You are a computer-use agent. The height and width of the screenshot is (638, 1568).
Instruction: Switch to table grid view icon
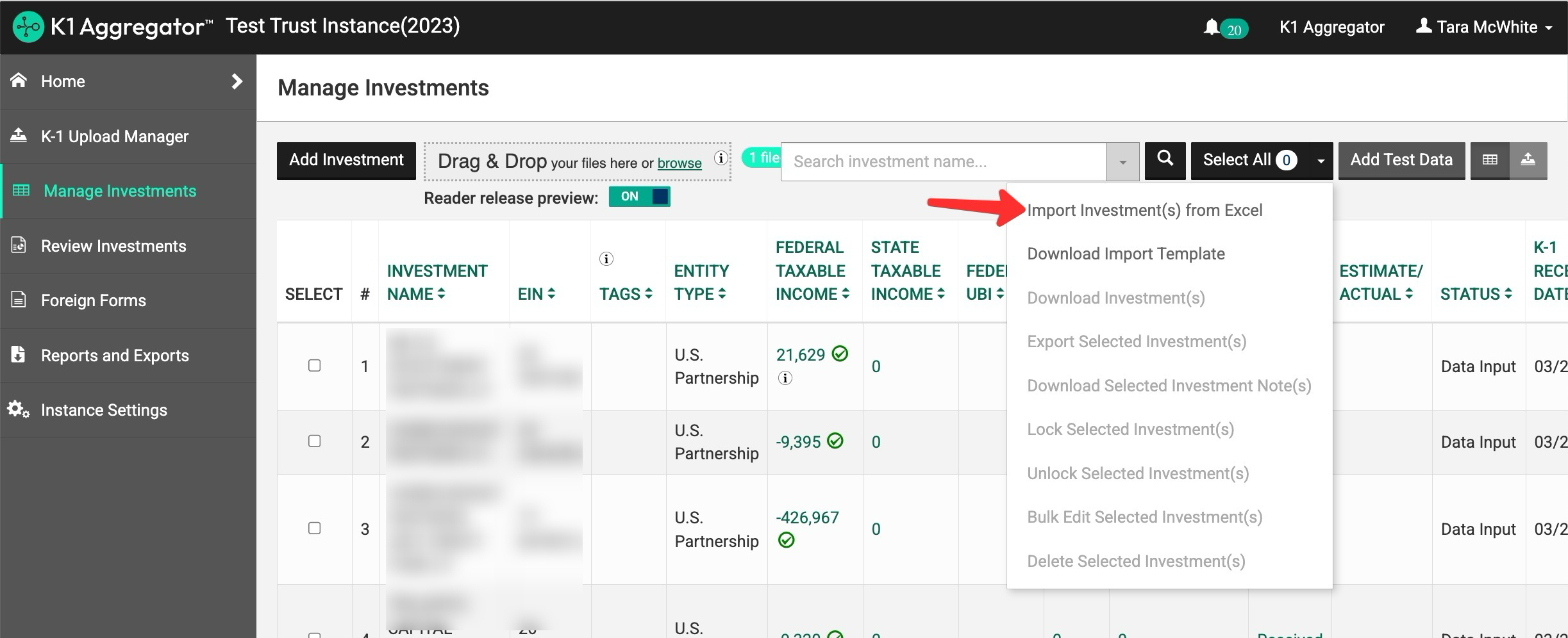[1490, 160]
